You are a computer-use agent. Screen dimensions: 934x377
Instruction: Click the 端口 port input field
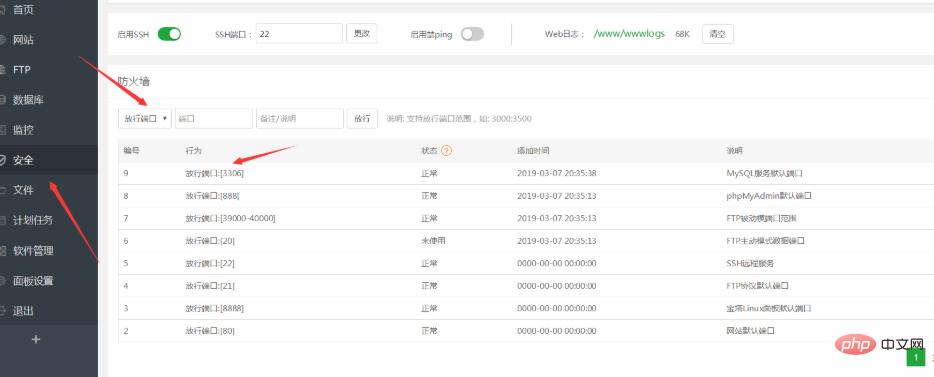(214, 118)
